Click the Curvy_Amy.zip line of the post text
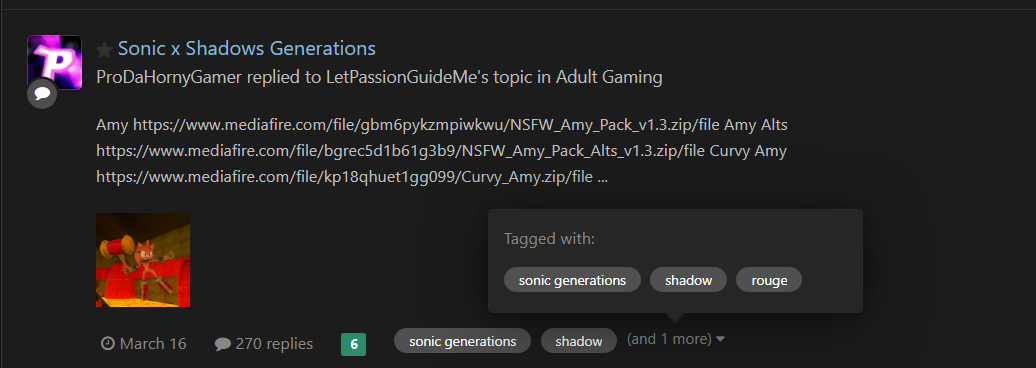Viewport: 1036px width, 368px height. pyautogui.click(x=352, y=177)
